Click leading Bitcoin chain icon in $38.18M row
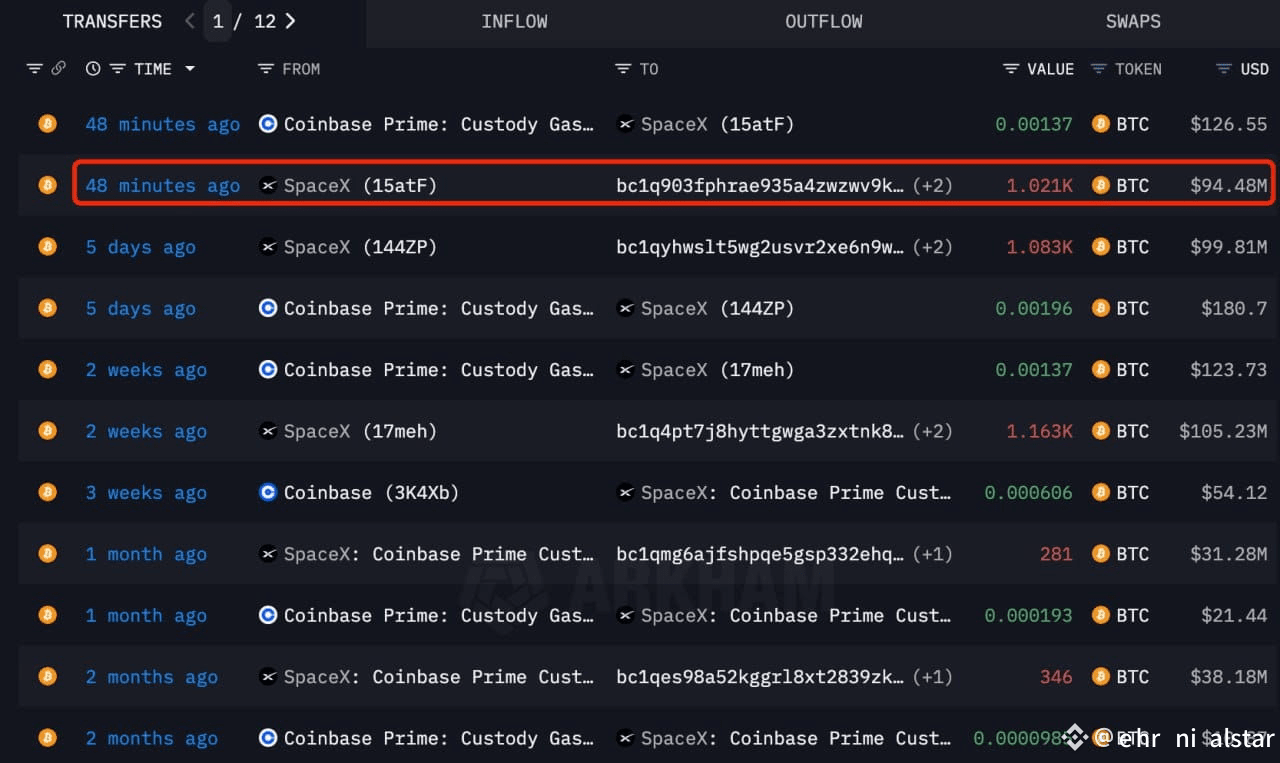 click(47, 677)
